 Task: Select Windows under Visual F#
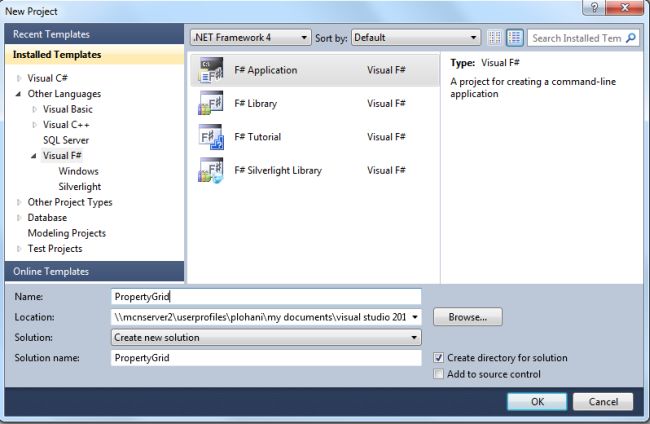[78, 171]
